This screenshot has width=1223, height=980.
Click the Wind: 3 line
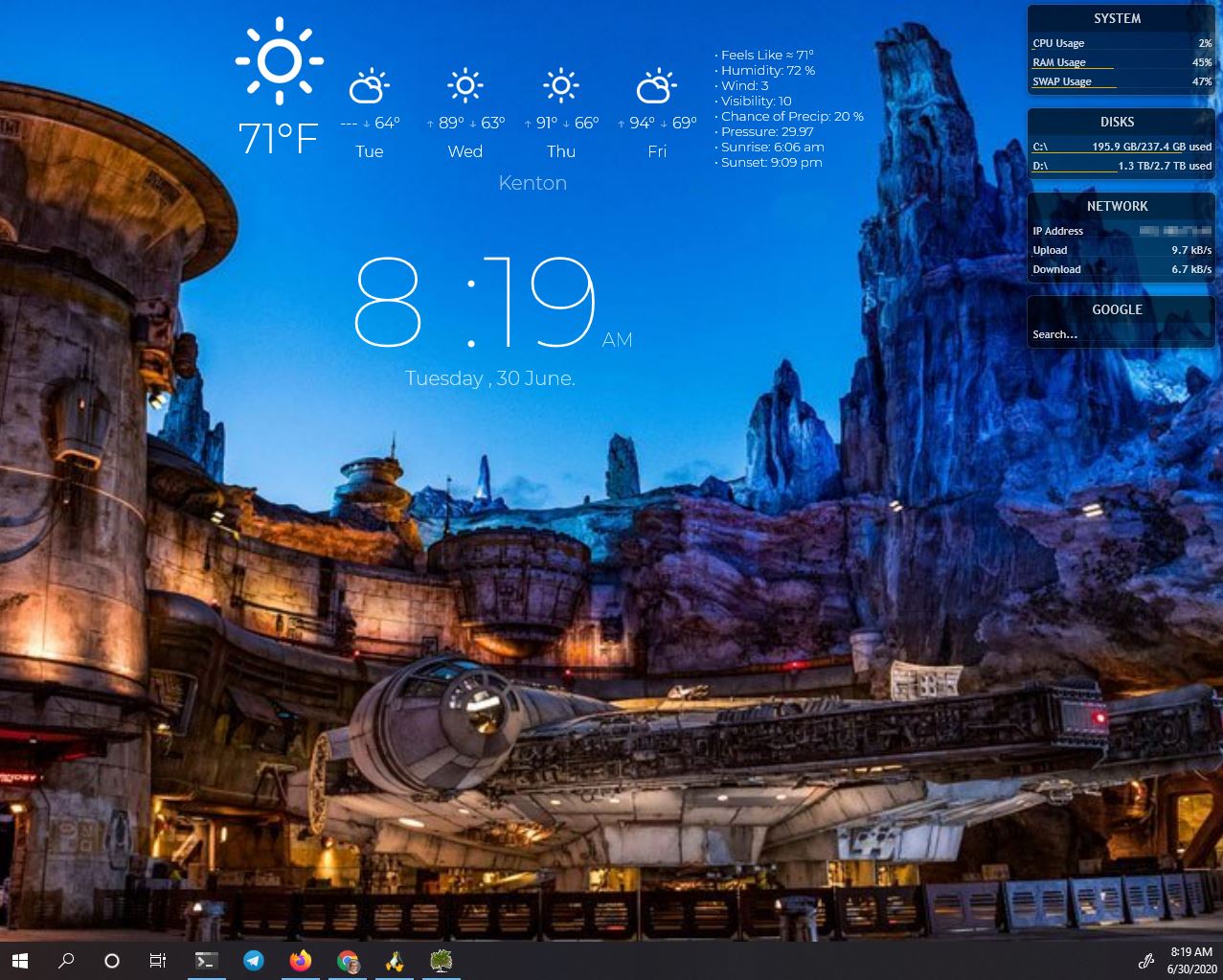pos(742,85)
